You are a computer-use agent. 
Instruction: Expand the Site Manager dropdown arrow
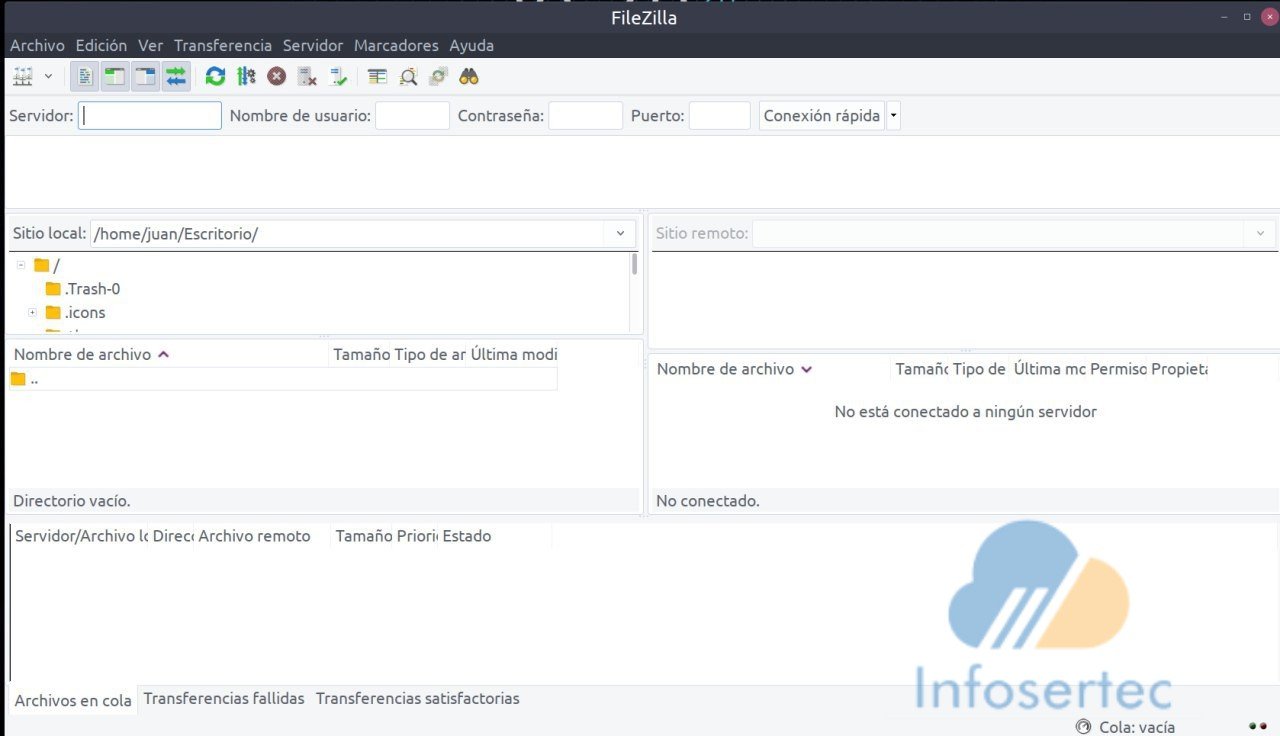48,76
